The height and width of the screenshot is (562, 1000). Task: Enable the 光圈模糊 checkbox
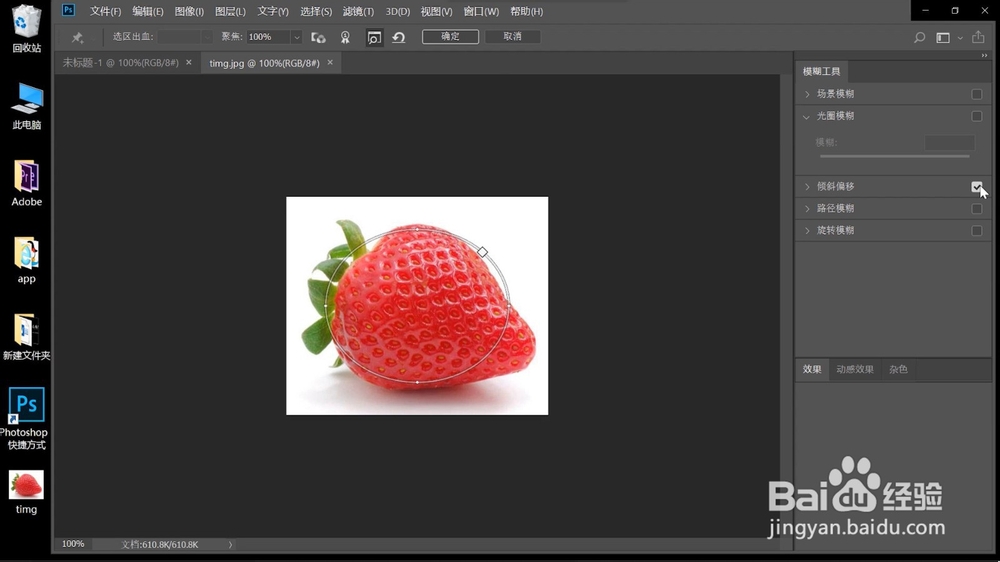[x=976, y=116]
